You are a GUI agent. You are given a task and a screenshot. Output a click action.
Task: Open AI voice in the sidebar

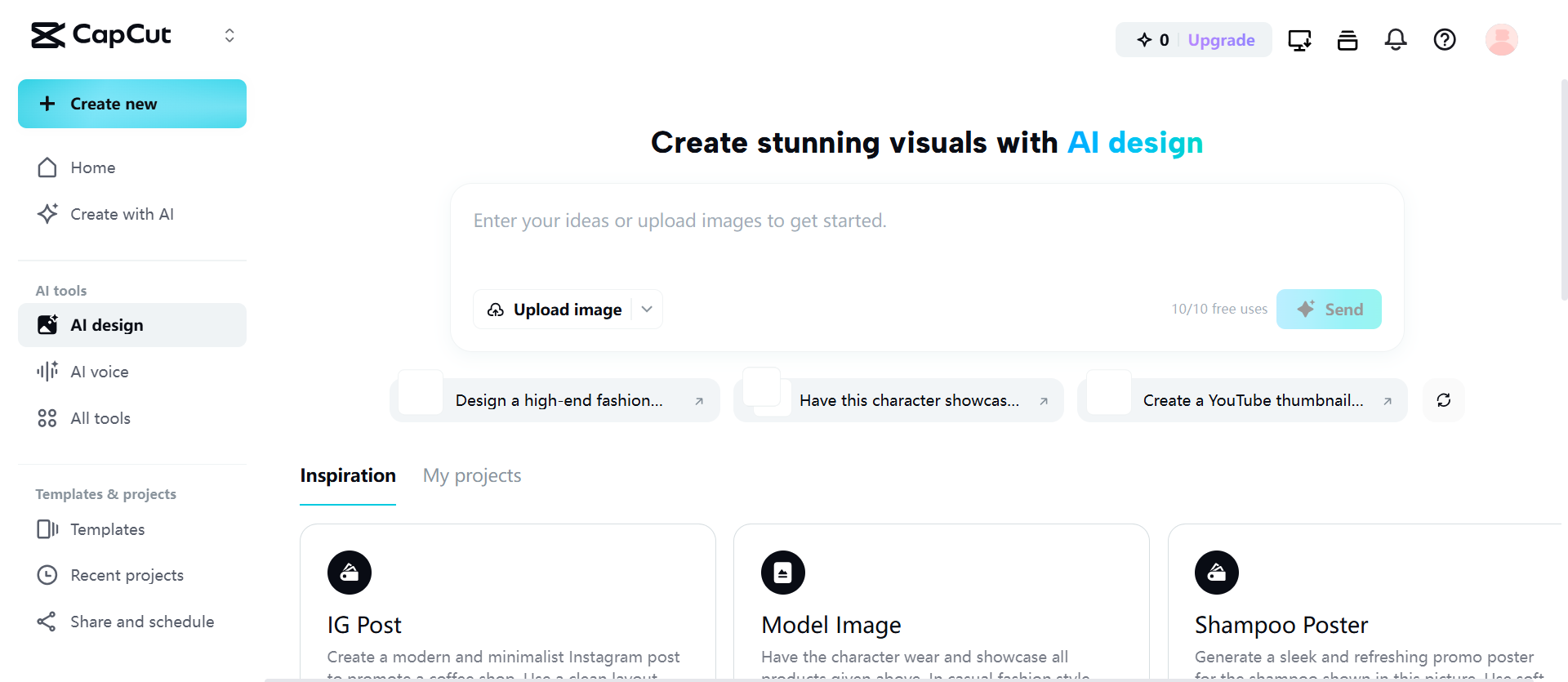click(100, 372)
